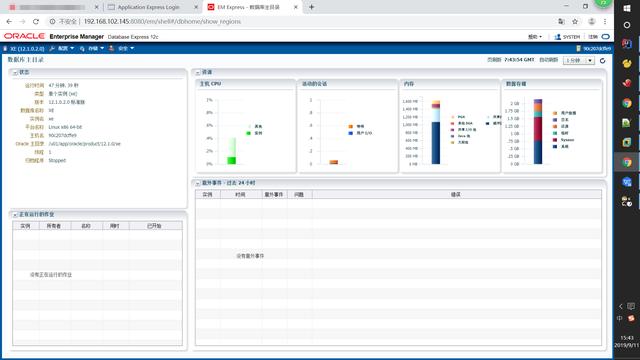
Task: Open the translate page icon in address bar
Action: point(561,21)
